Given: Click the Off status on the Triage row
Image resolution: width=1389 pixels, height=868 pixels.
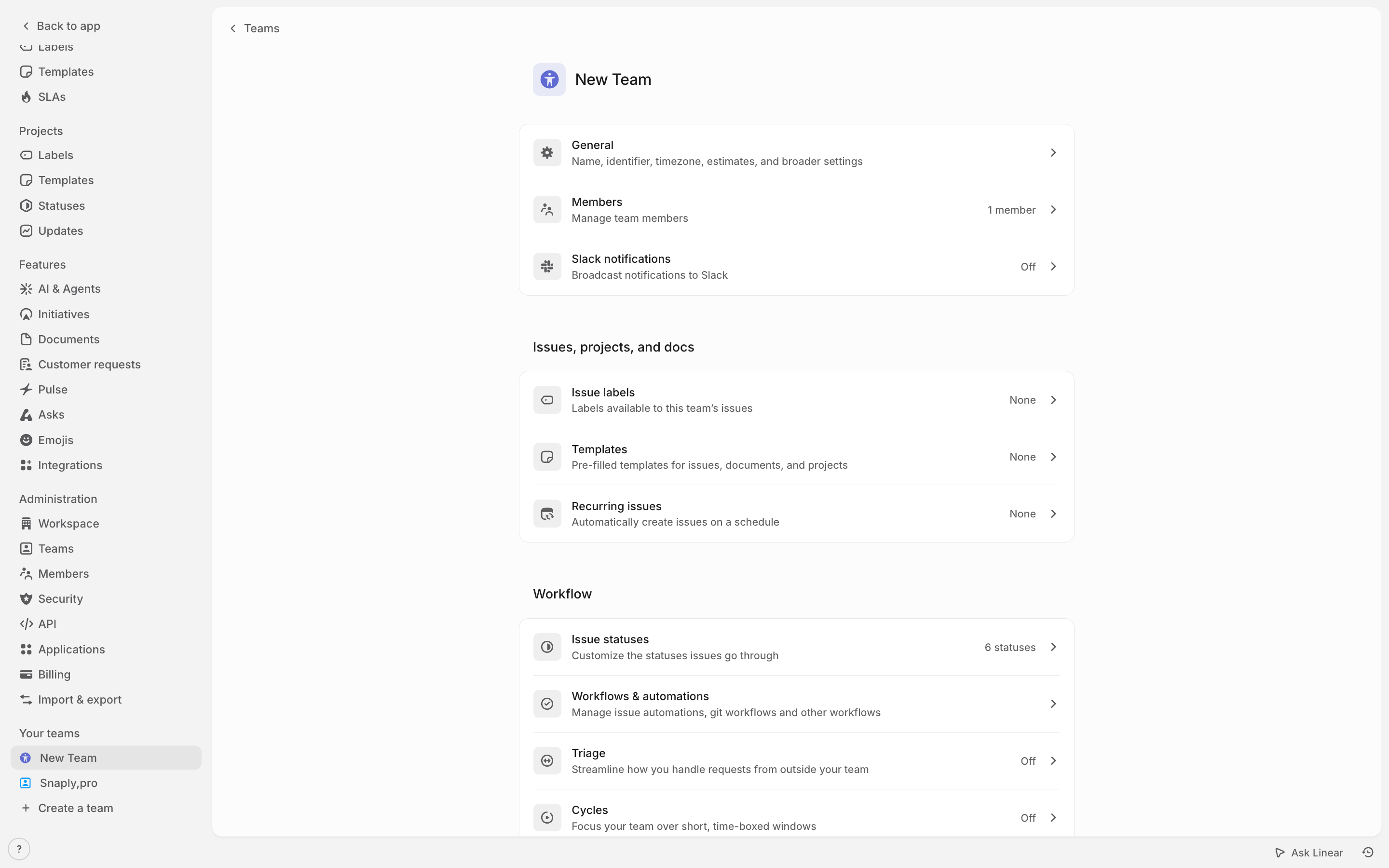Looking at the screenshot, I should [1028, 760].
